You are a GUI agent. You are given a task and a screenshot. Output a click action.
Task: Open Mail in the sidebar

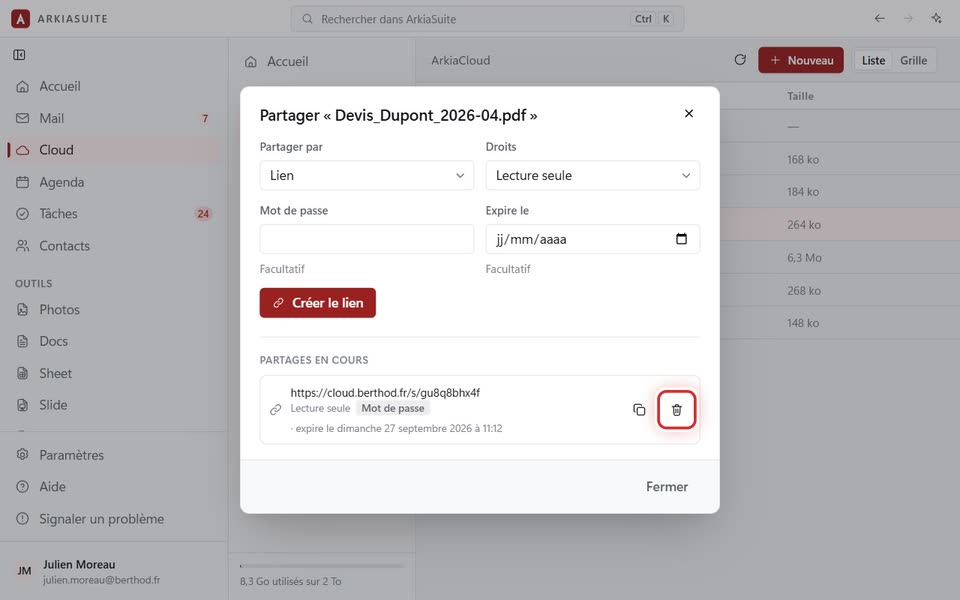coord(114,118)
